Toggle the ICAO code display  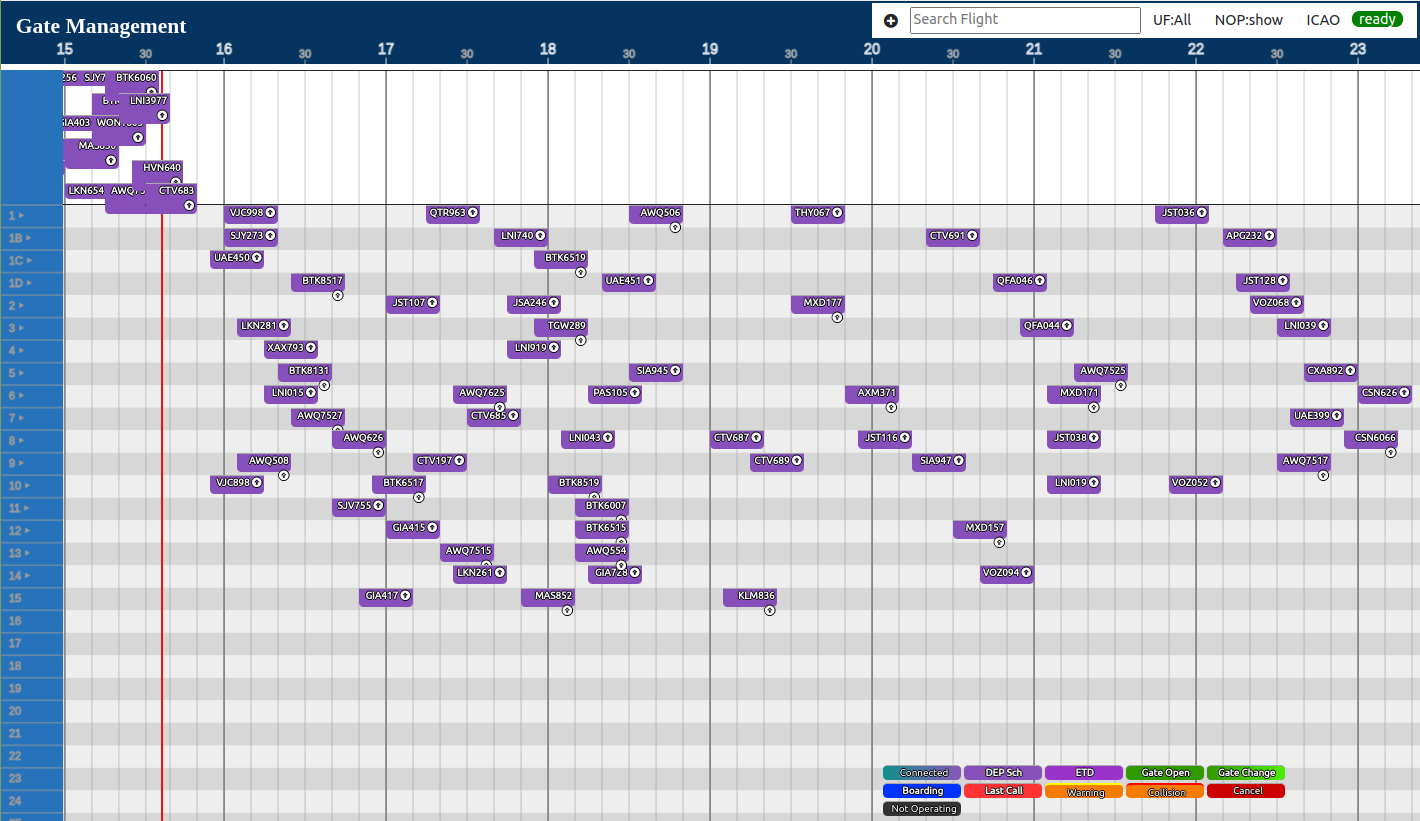(x=1323, y=20)
